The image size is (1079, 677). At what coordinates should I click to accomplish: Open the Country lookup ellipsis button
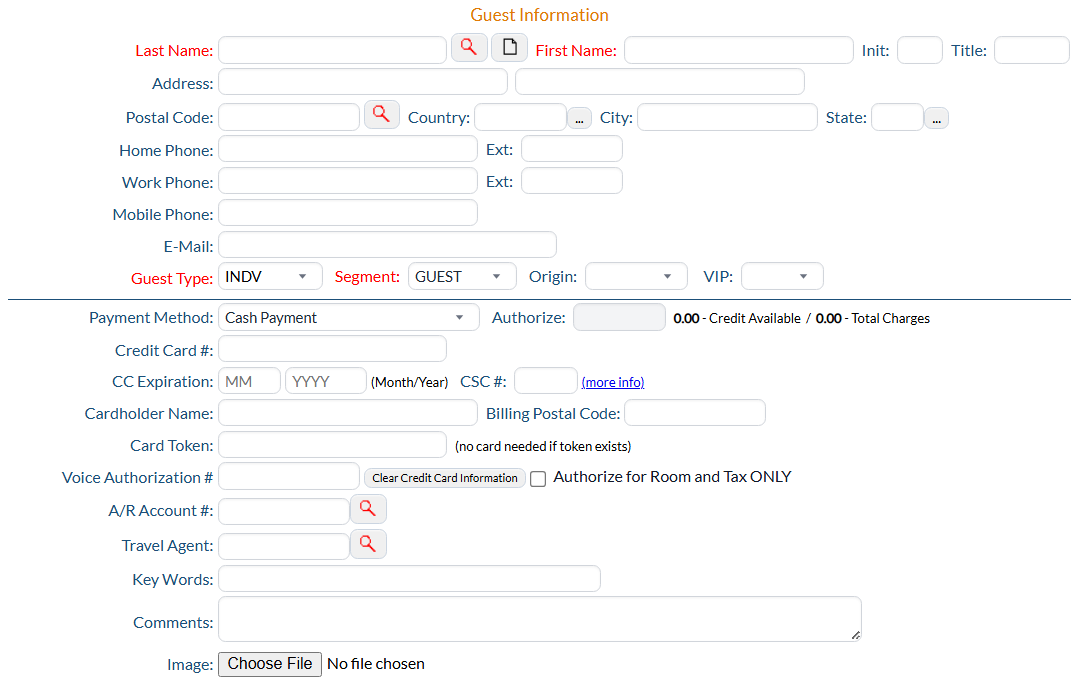(x=580, y=118)
